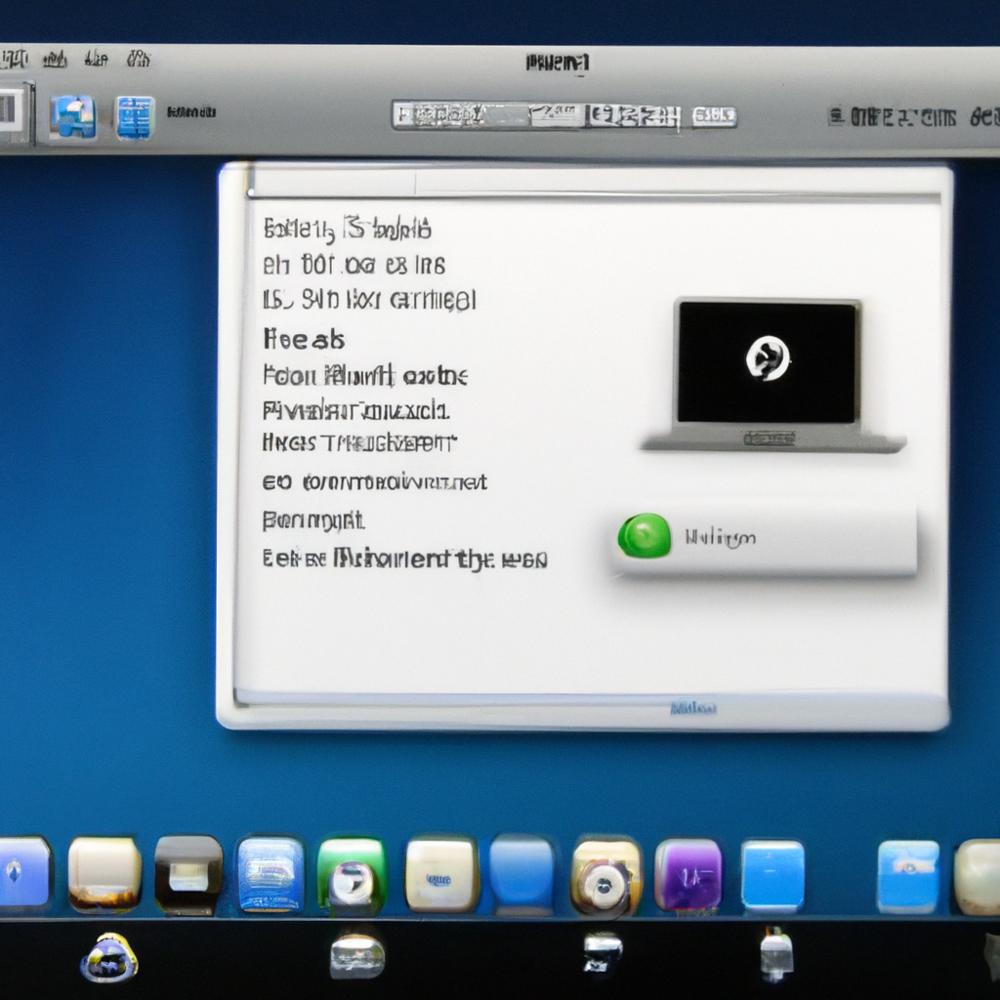Launch the gold camera-lens icon in the dock
This screenshot has width=1000, height=1000.
[606, 877]
